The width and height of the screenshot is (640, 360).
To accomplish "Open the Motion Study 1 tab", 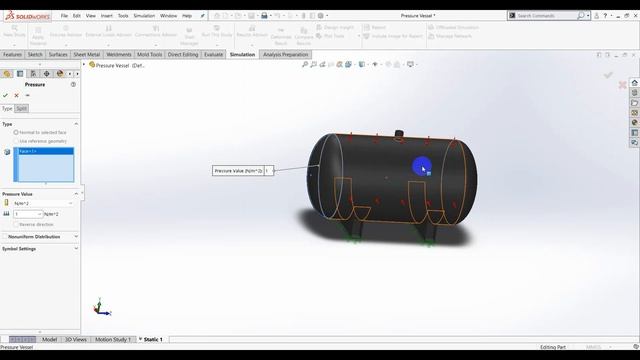I will [x=113, y=340].
